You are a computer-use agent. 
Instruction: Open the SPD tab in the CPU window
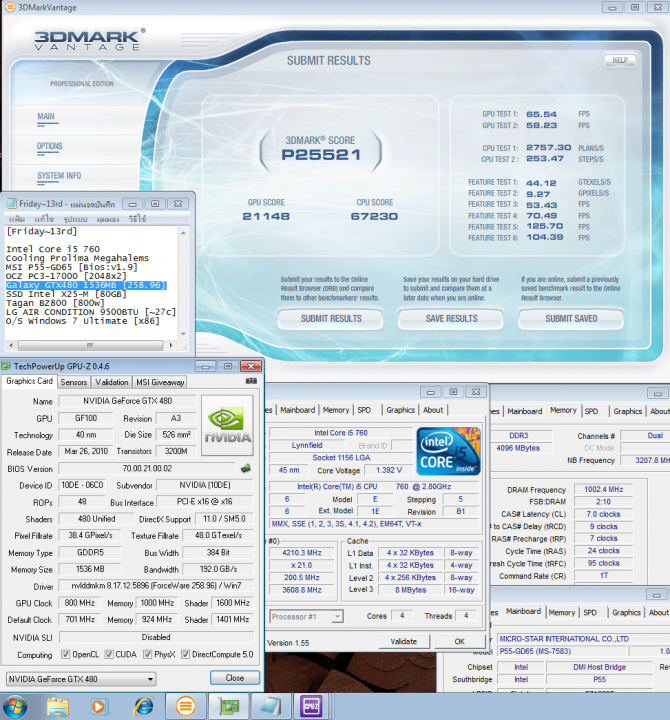coord(364,410)
